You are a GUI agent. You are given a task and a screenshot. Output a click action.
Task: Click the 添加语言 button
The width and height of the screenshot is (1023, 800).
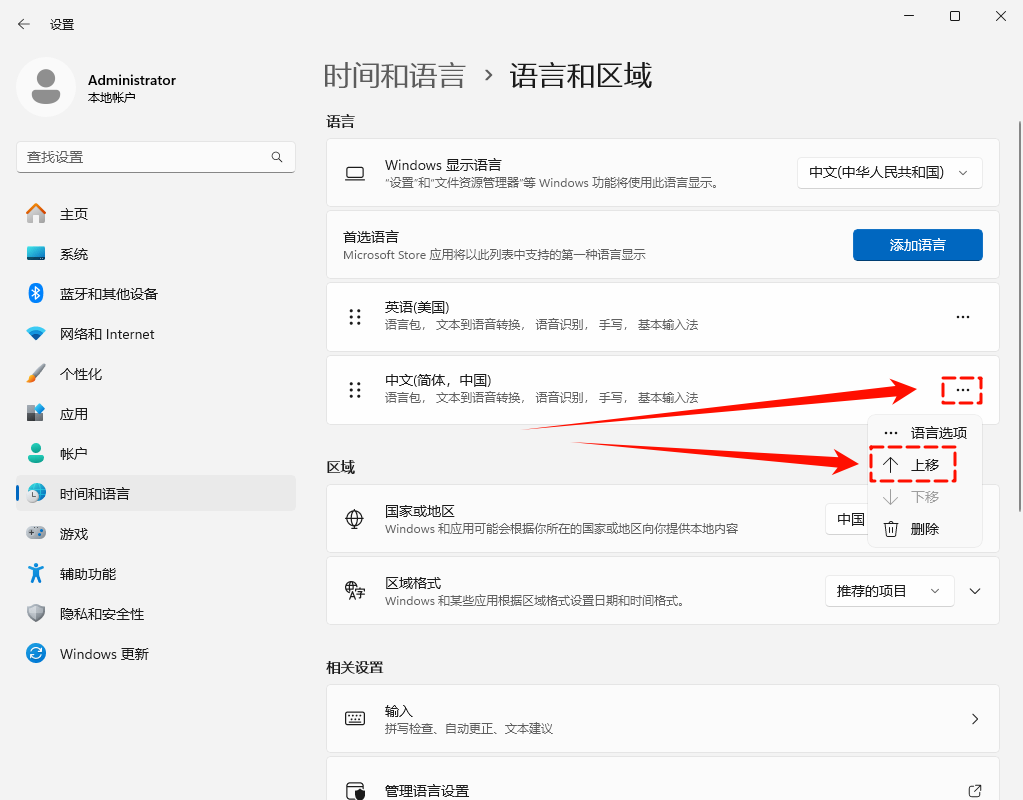point(917,245)
